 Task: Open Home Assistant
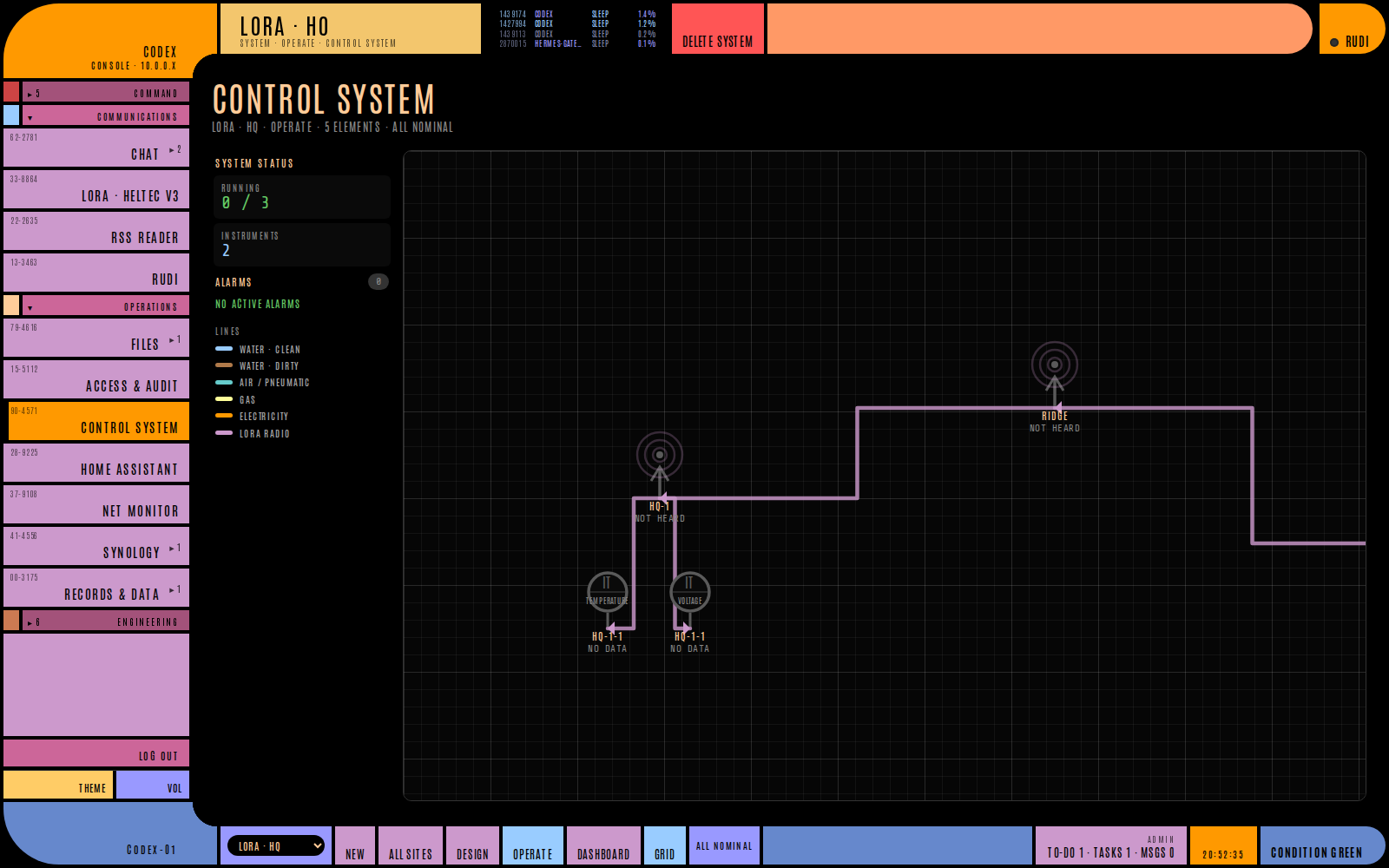tap(96, 463)
